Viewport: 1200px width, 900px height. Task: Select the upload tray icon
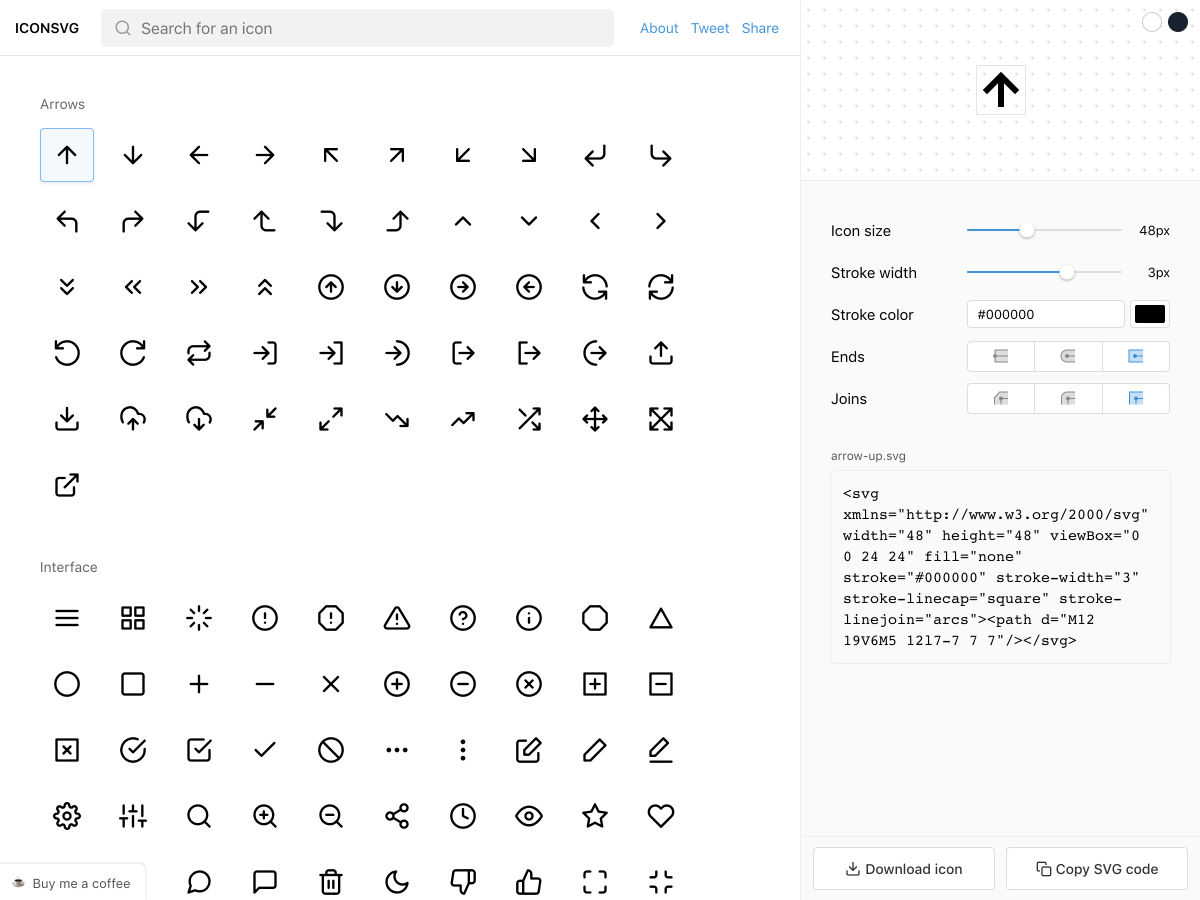(x=661, y=353)
